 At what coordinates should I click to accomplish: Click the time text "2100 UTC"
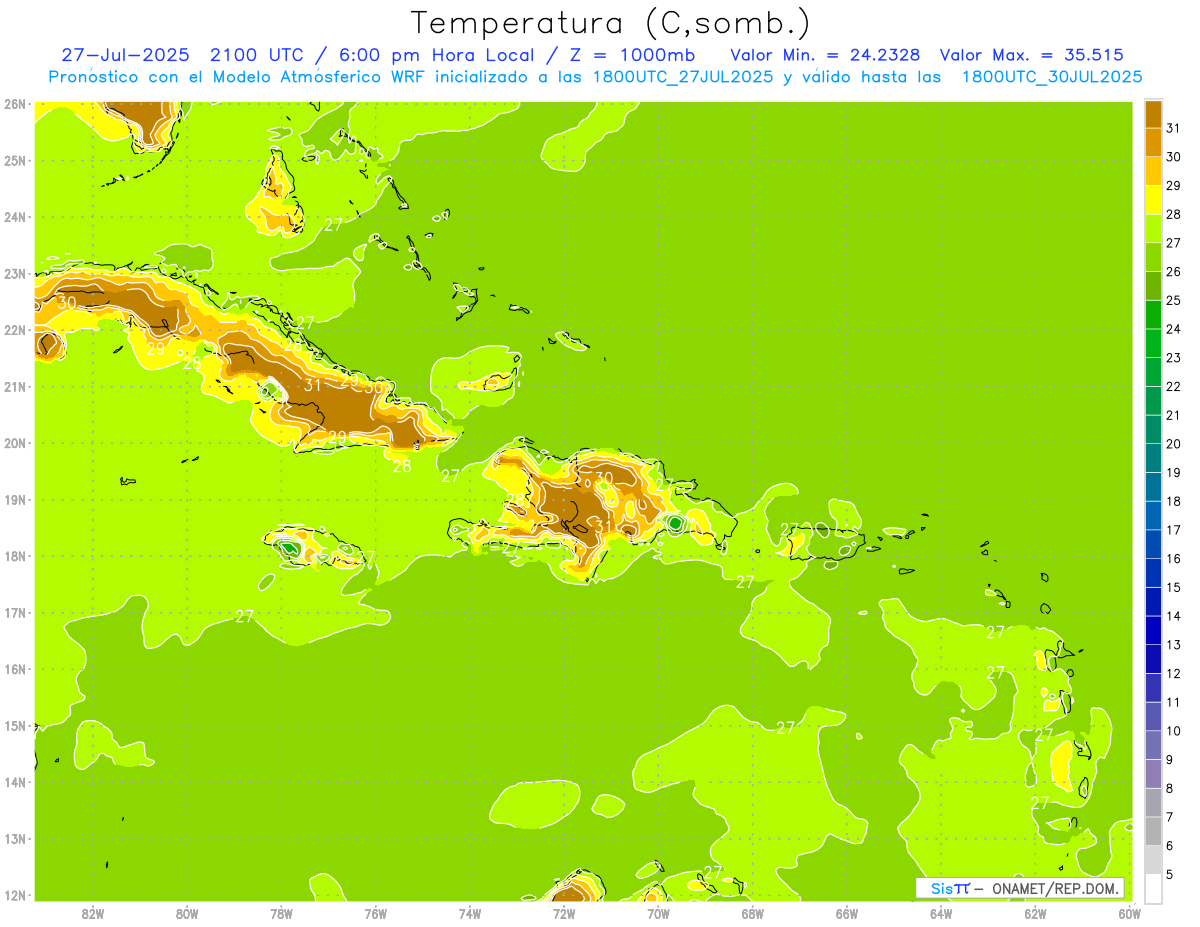click(258, 54)
